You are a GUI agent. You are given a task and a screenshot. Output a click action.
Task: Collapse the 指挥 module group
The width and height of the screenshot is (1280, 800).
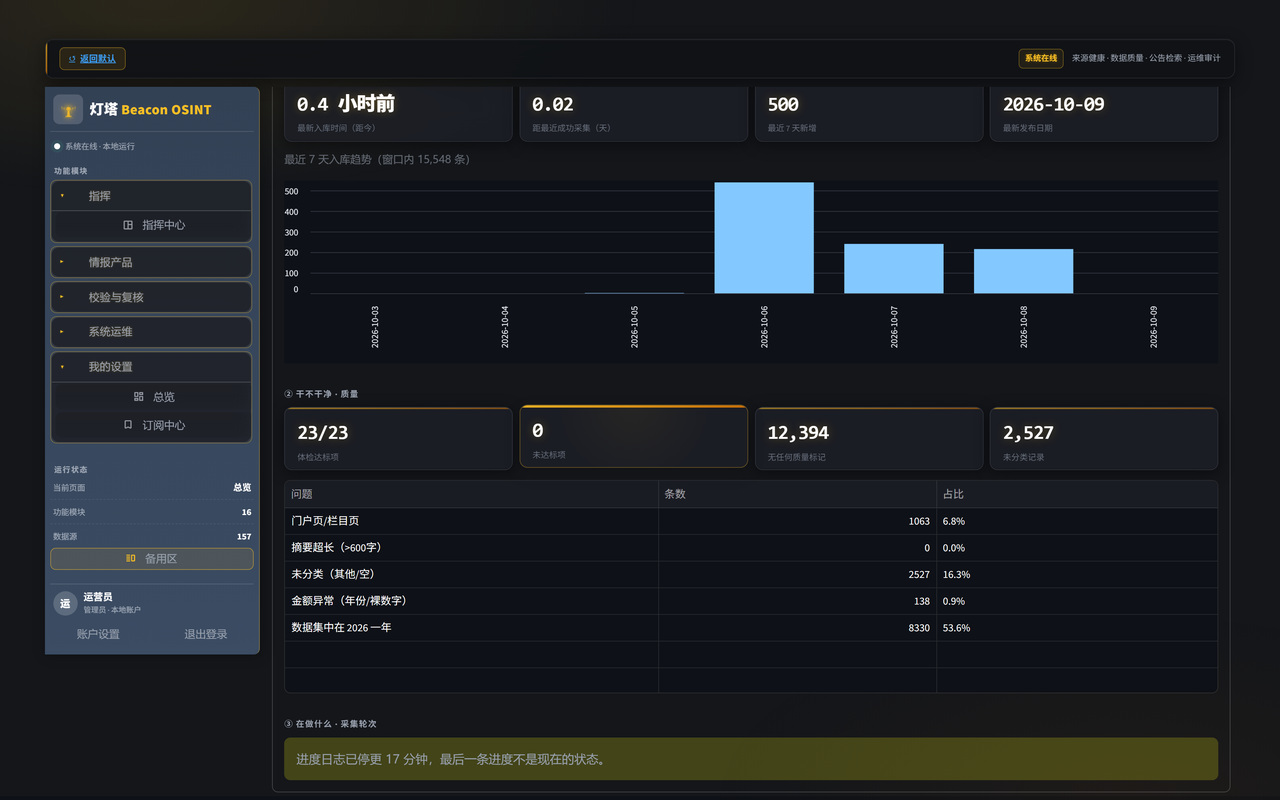point(151,196)
